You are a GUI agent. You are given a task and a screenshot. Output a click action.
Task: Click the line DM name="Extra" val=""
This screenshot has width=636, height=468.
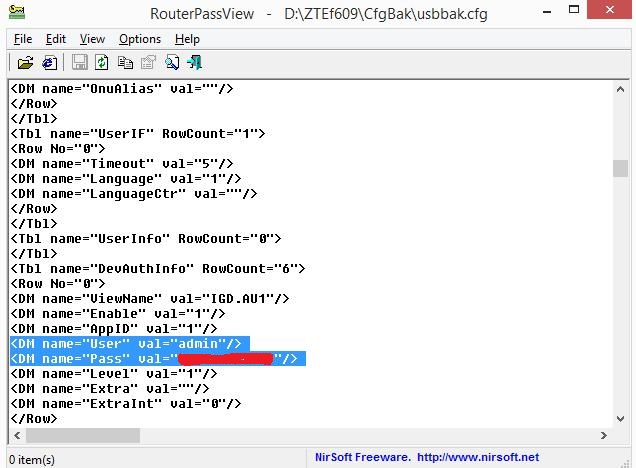coord(110,389)
